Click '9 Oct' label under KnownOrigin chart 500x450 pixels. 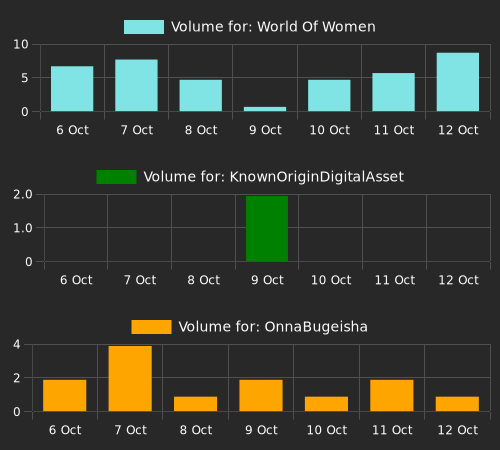267,280
